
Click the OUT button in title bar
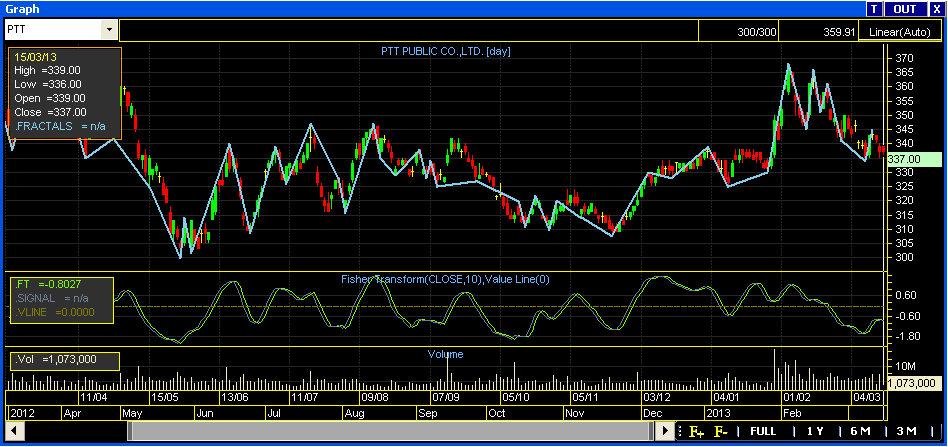point(905,9)
